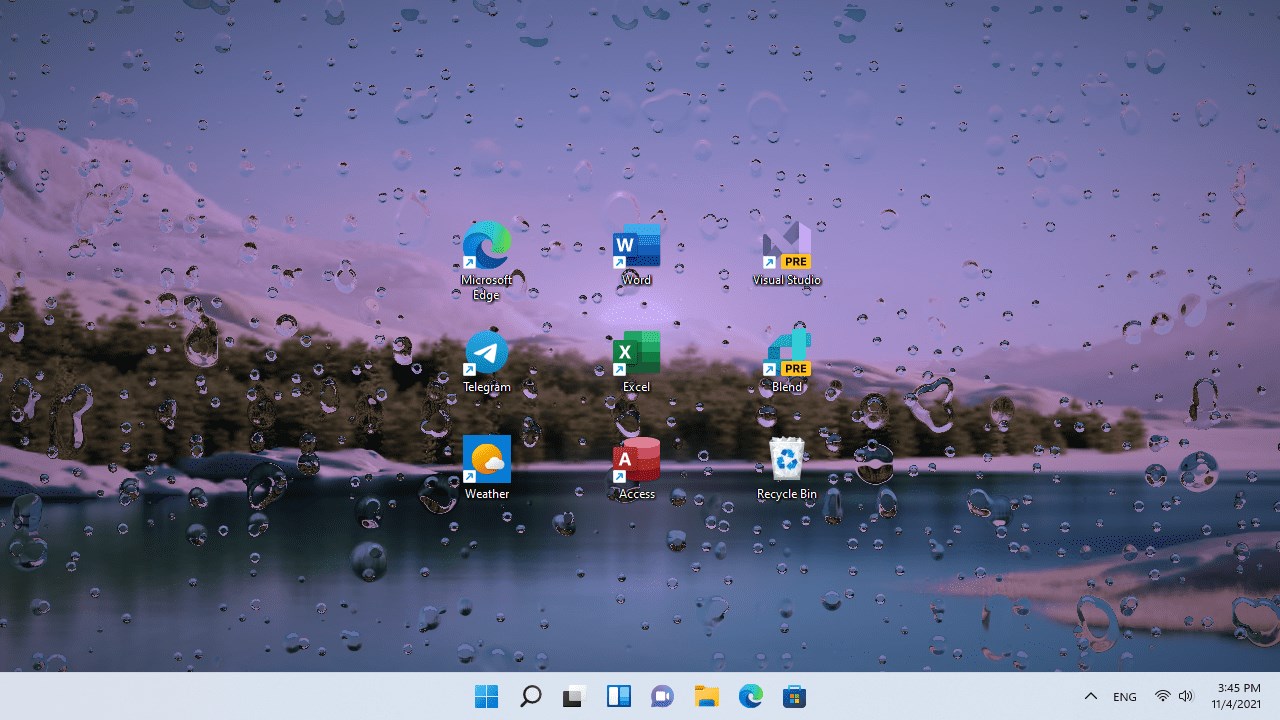This screenshot has height=720, width=1280.
Task: Select the Excel desktop shortcut
Action: click(636, 361)
